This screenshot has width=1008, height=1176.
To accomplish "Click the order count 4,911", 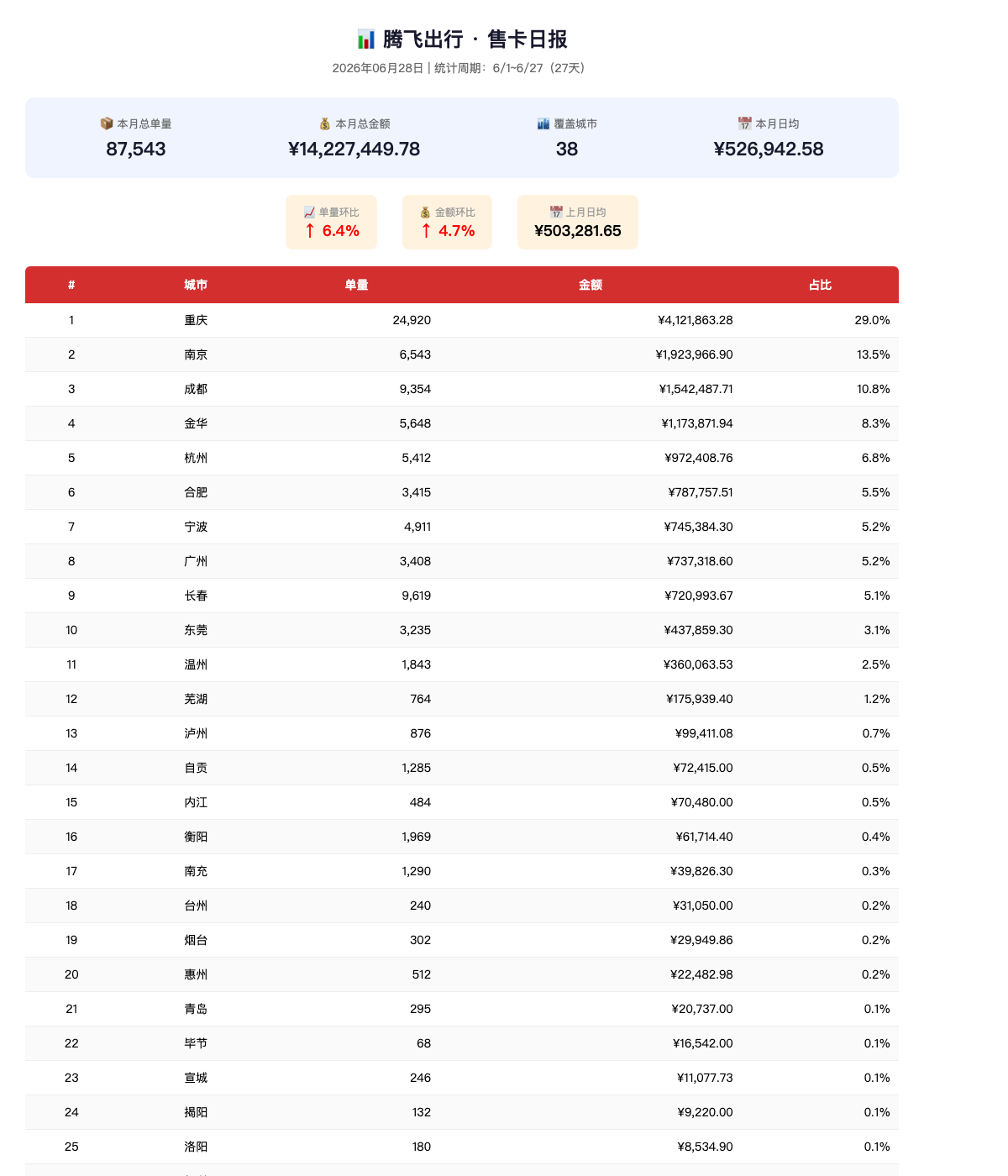I will [417, 527].
